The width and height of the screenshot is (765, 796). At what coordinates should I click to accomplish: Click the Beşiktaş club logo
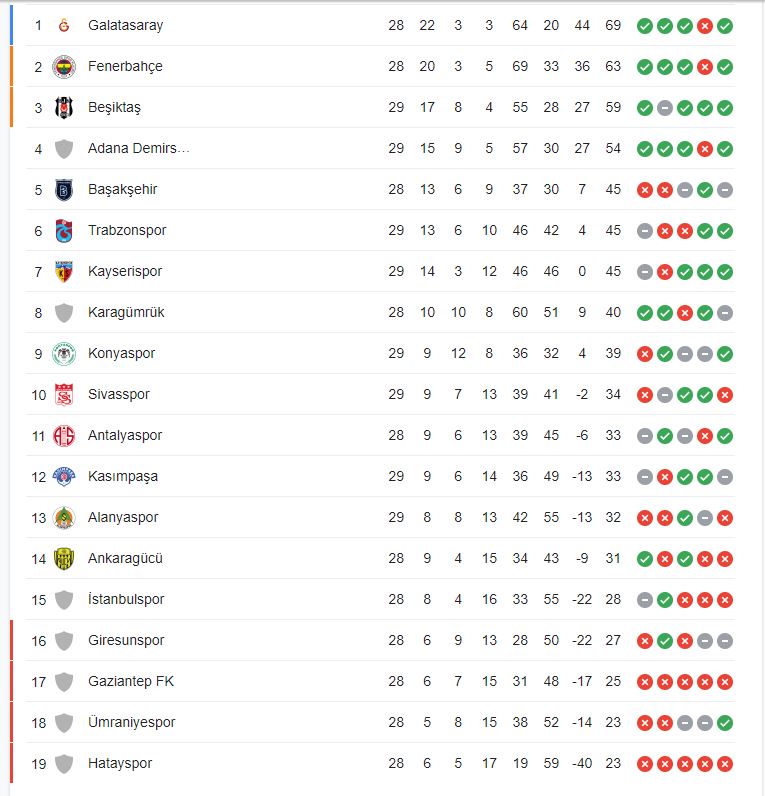pyautogui.click(x=64, y=107)
